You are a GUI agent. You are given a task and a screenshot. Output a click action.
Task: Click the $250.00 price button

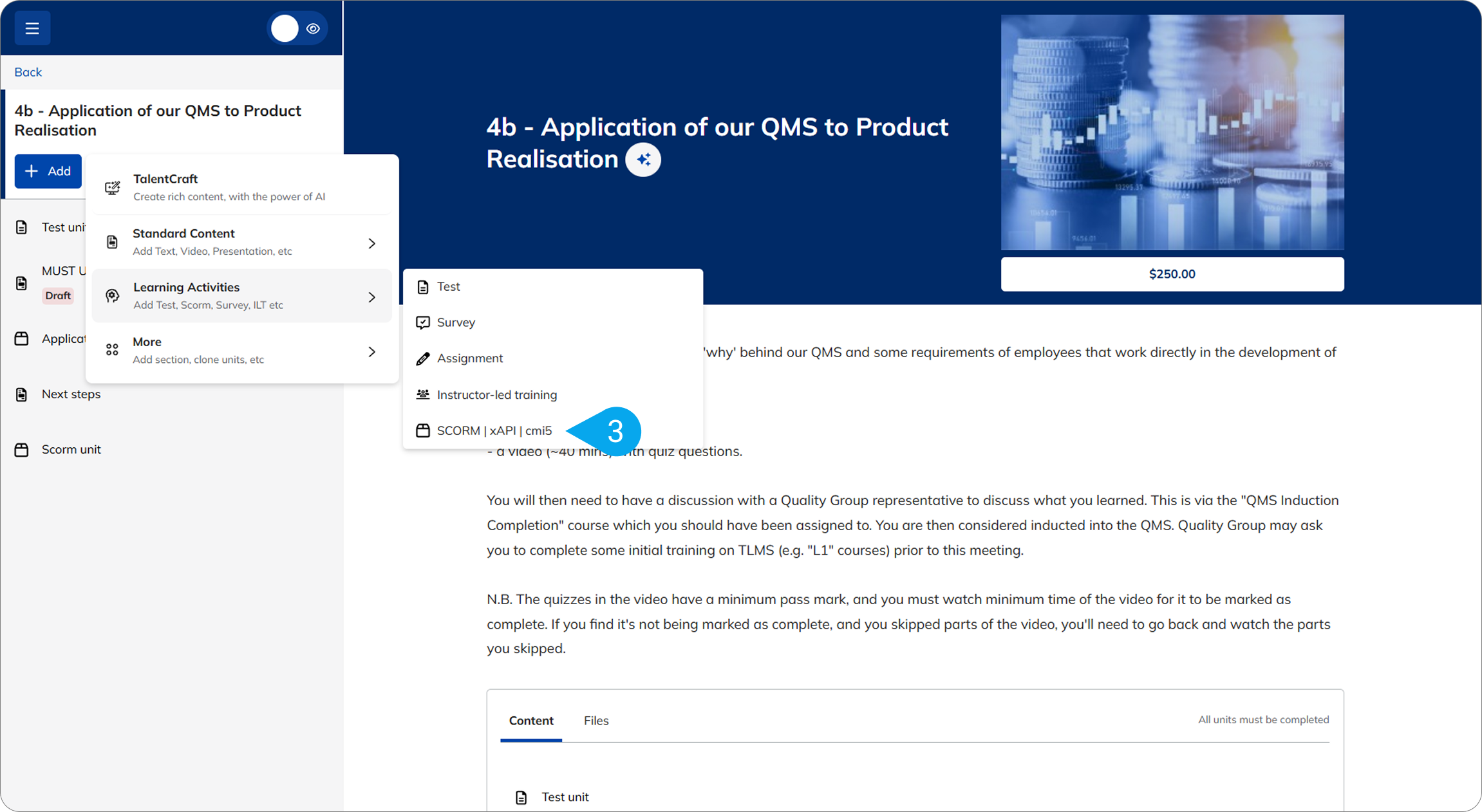(1172, 274)
